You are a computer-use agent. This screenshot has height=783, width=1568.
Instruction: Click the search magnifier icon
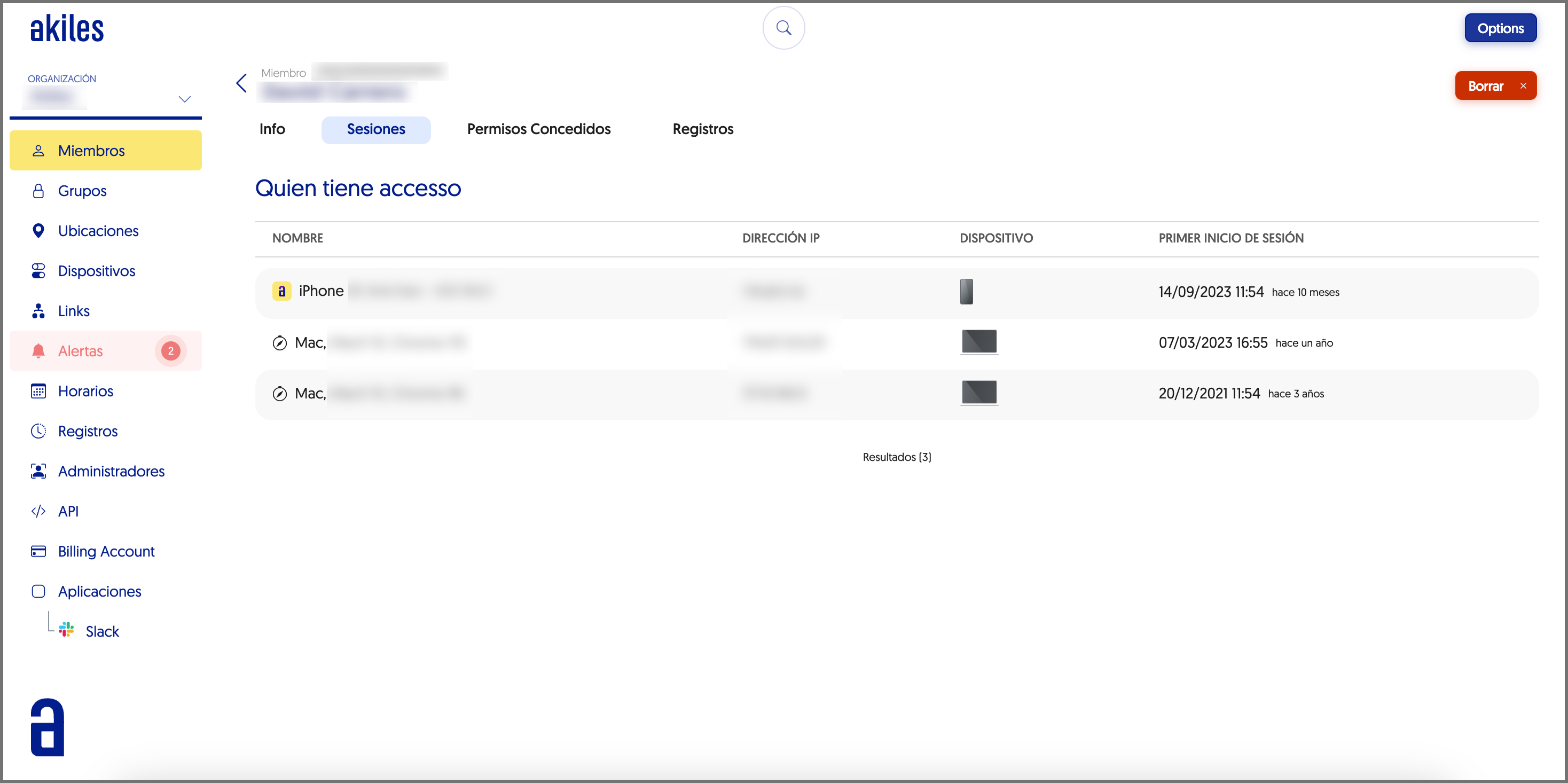[783, 28]
